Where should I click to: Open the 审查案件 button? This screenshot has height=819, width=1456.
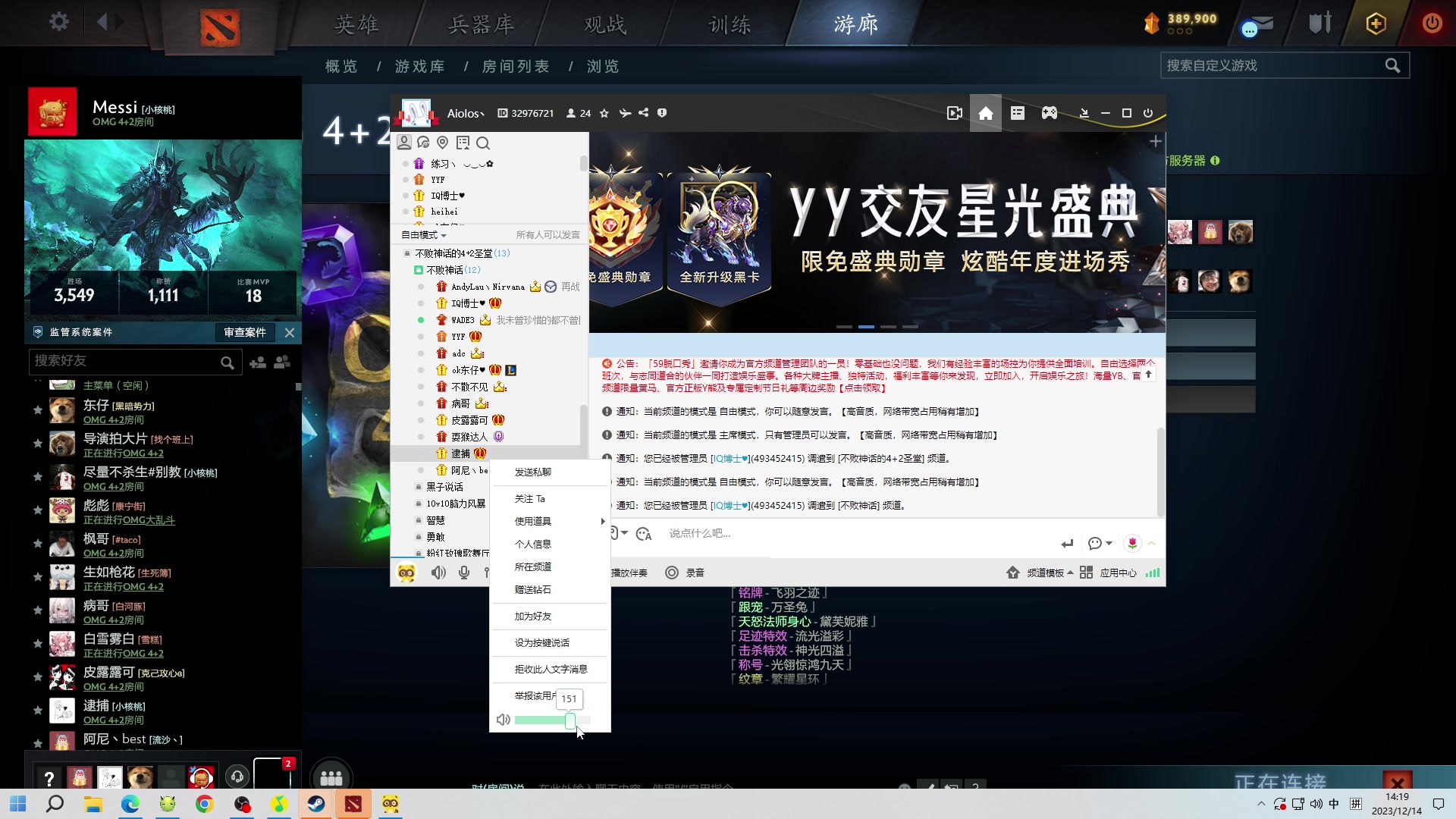pos(244,332)
